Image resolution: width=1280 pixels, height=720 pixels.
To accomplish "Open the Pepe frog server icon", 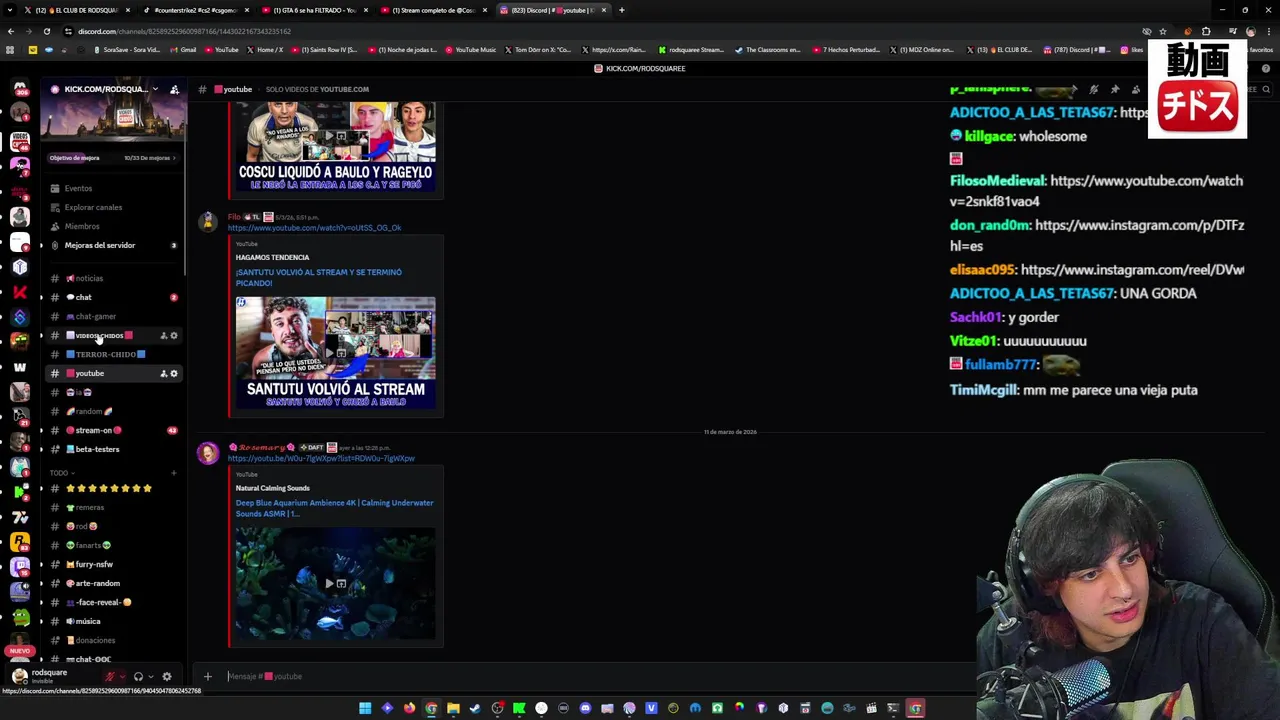I will pos(20,617).
